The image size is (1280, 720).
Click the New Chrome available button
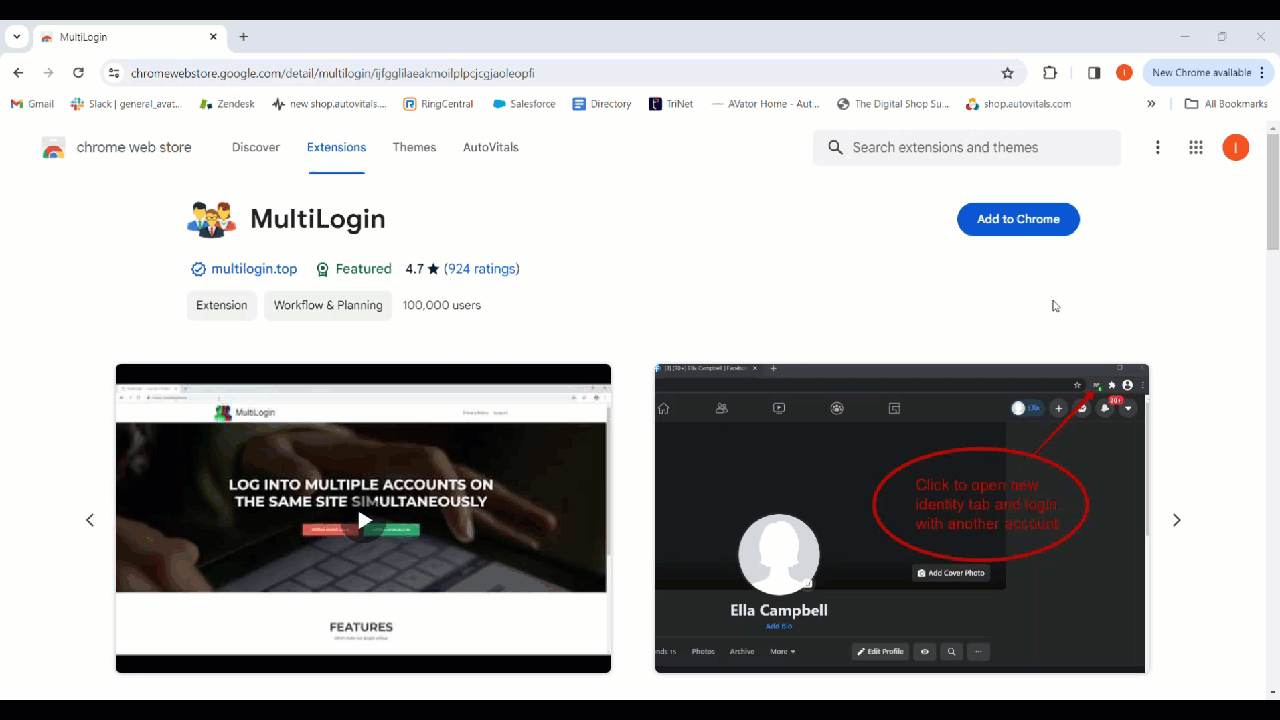tap(1201, 73)
